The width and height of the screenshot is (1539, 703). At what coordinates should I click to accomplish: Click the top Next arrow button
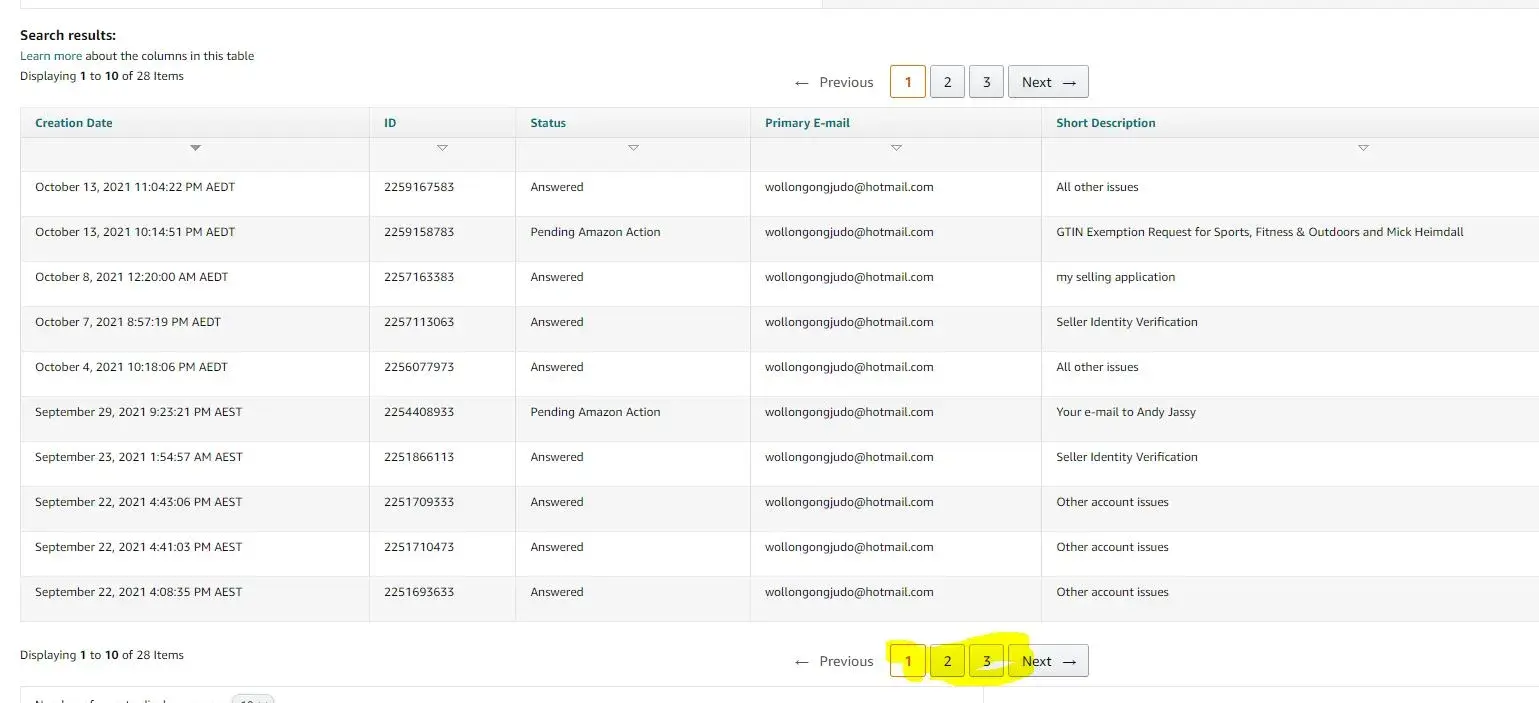pyautogui.click(x=1048, y=82)
